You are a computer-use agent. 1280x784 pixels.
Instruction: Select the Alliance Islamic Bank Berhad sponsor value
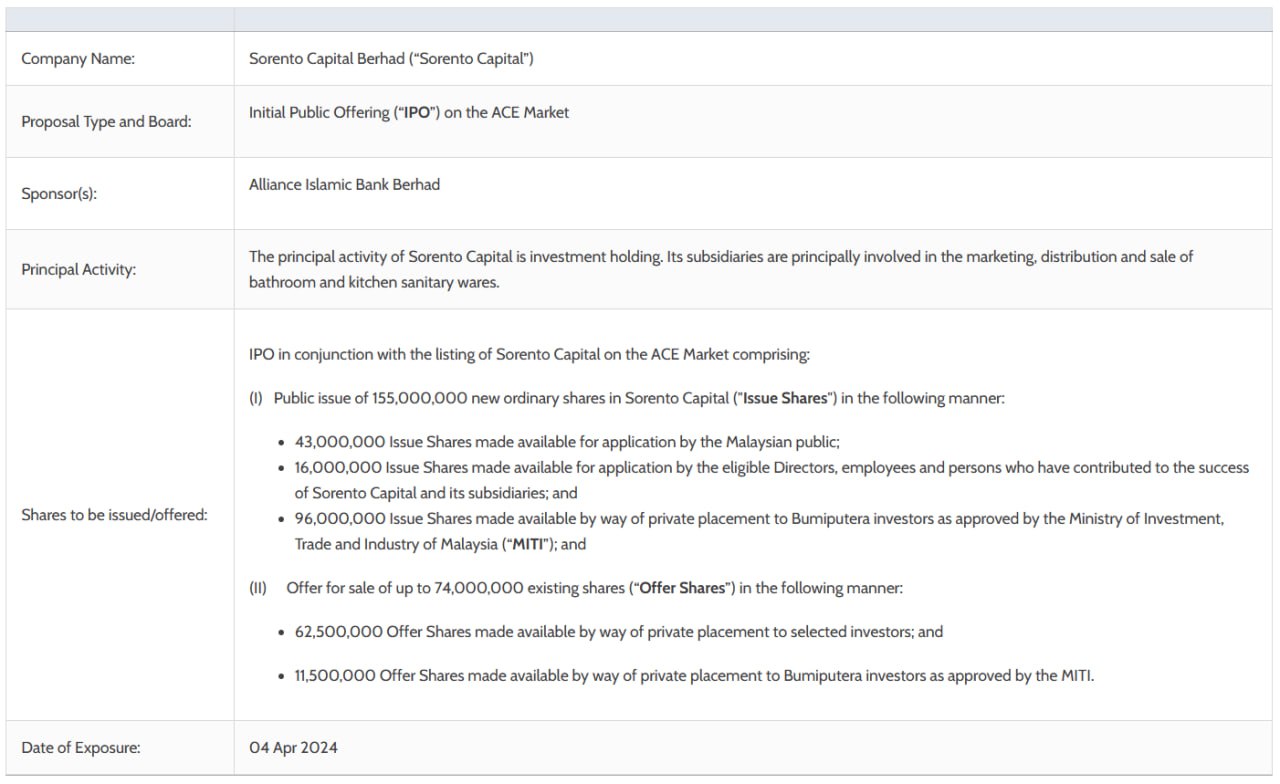tap(344, 185)
